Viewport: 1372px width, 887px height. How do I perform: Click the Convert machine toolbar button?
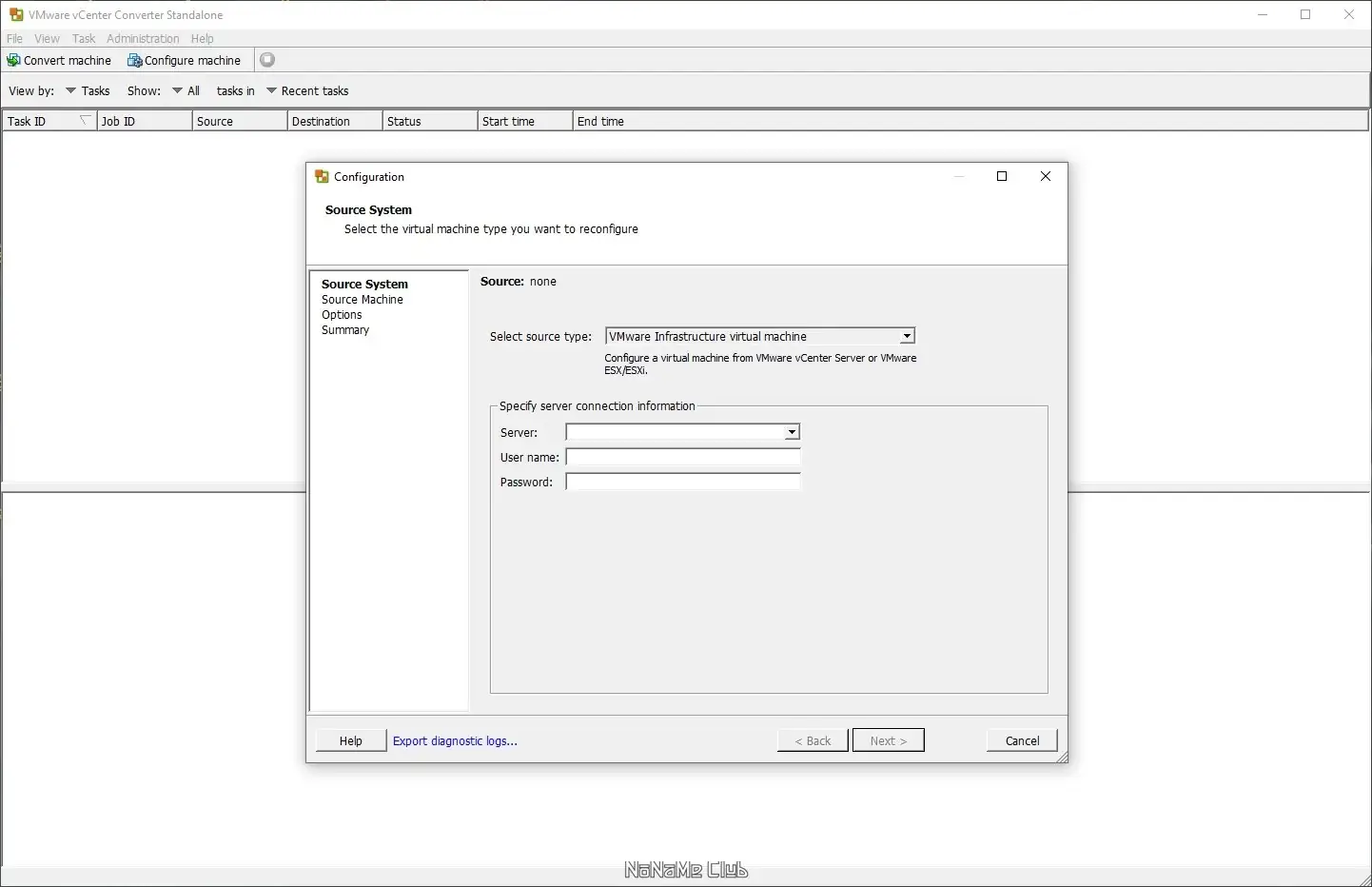(59, 60)
